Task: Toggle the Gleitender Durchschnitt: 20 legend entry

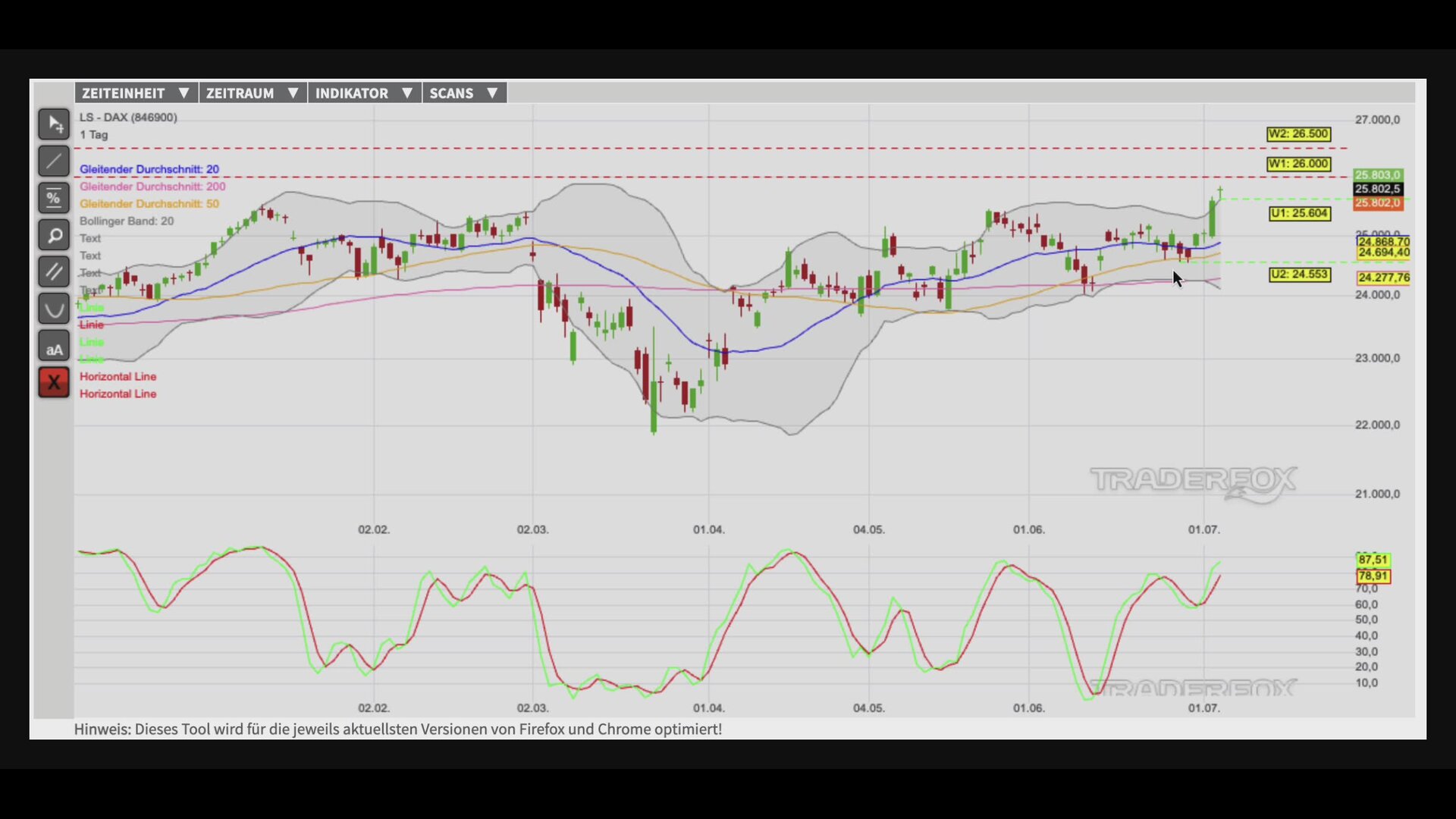Action: (149, 169)
